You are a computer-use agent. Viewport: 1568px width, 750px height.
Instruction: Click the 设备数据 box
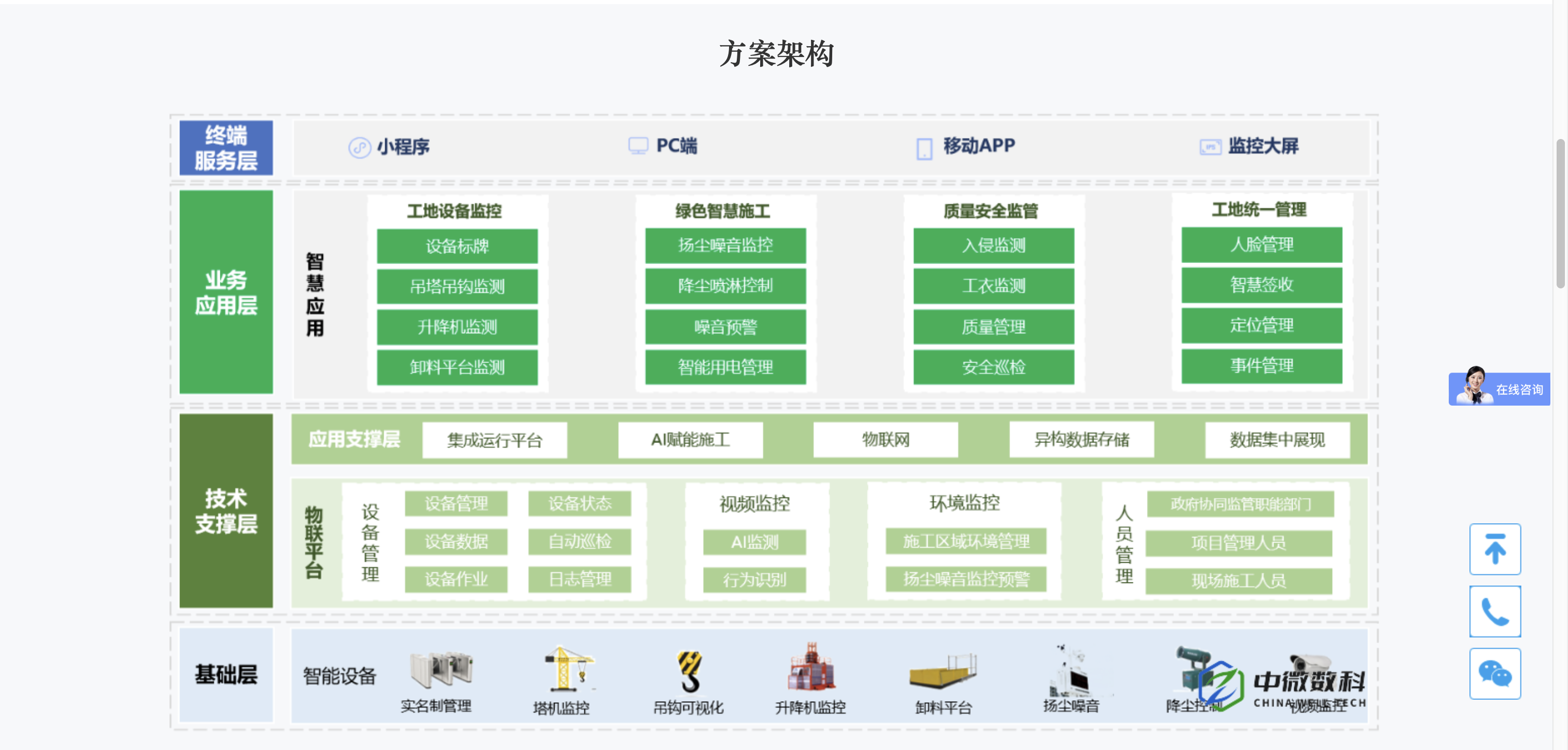tap(456, 542)
